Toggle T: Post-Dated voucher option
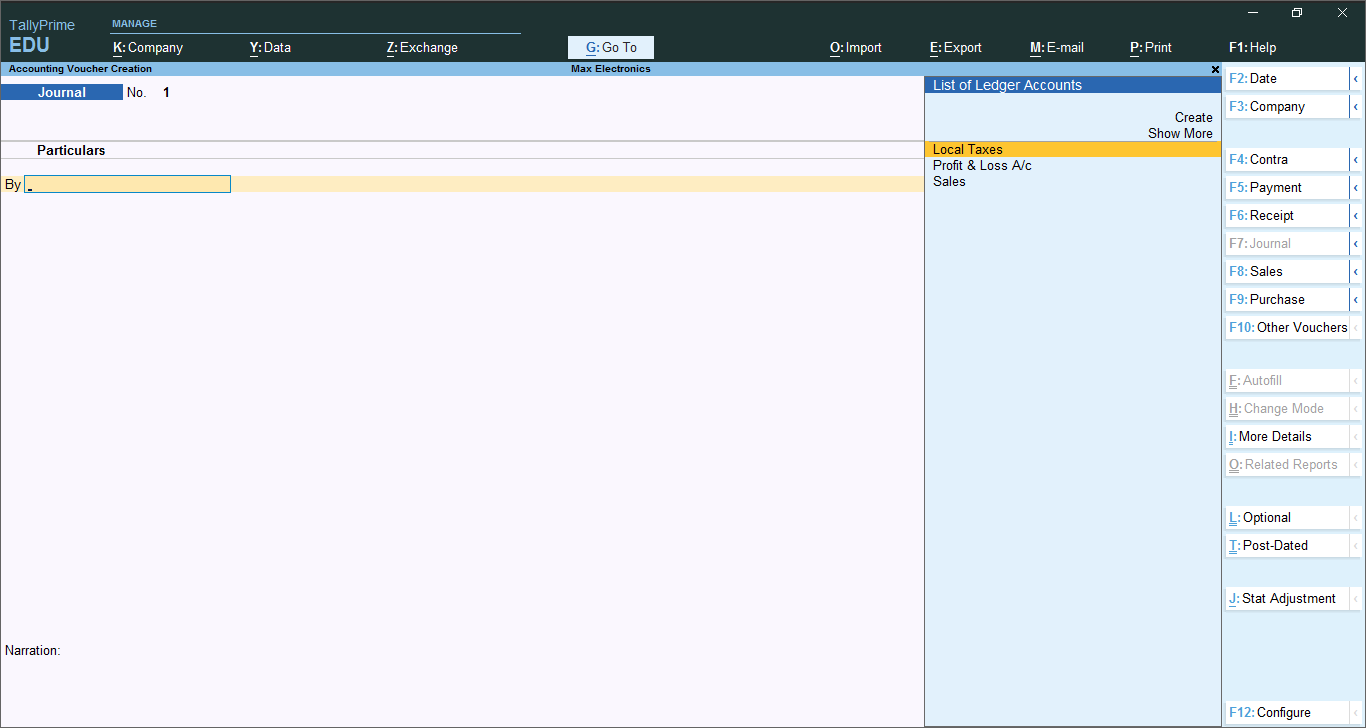 [1287, 545]
